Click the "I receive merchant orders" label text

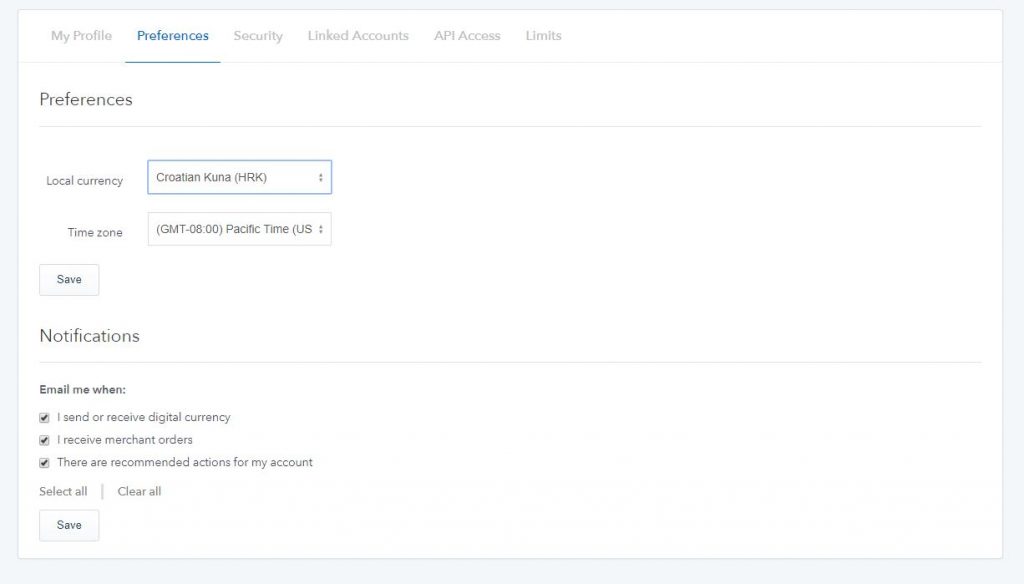click(125, 440)
